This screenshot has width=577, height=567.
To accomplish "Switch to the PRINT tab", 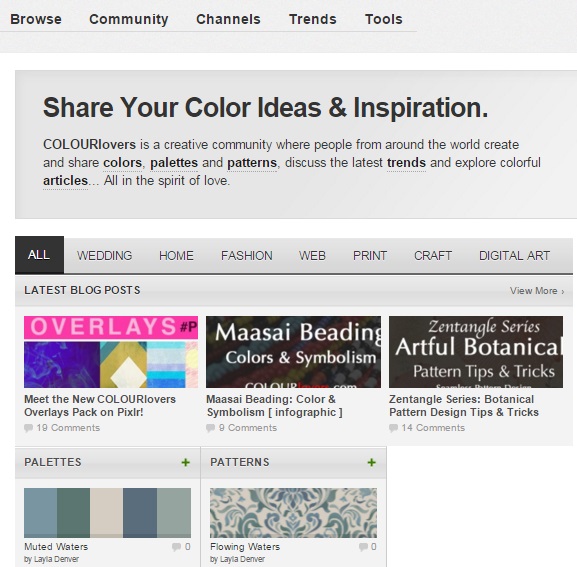I will 370,256.
